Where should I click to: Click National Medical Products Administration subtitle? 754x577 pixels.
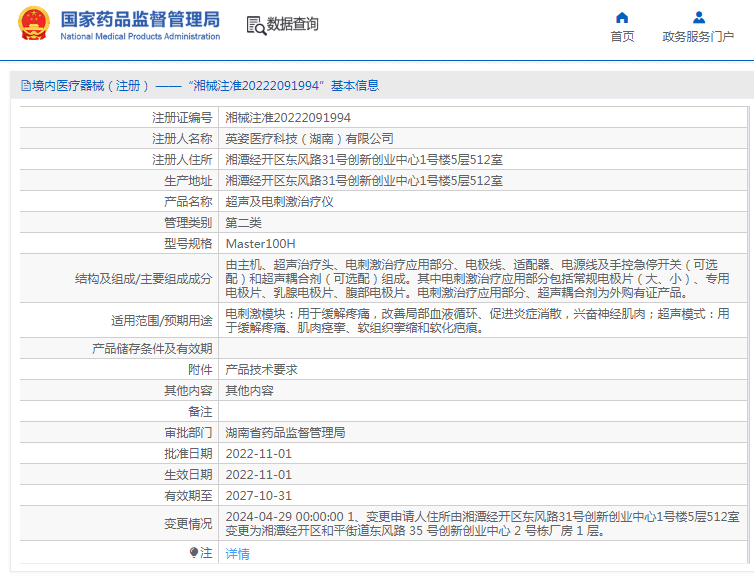pos(140,37)
